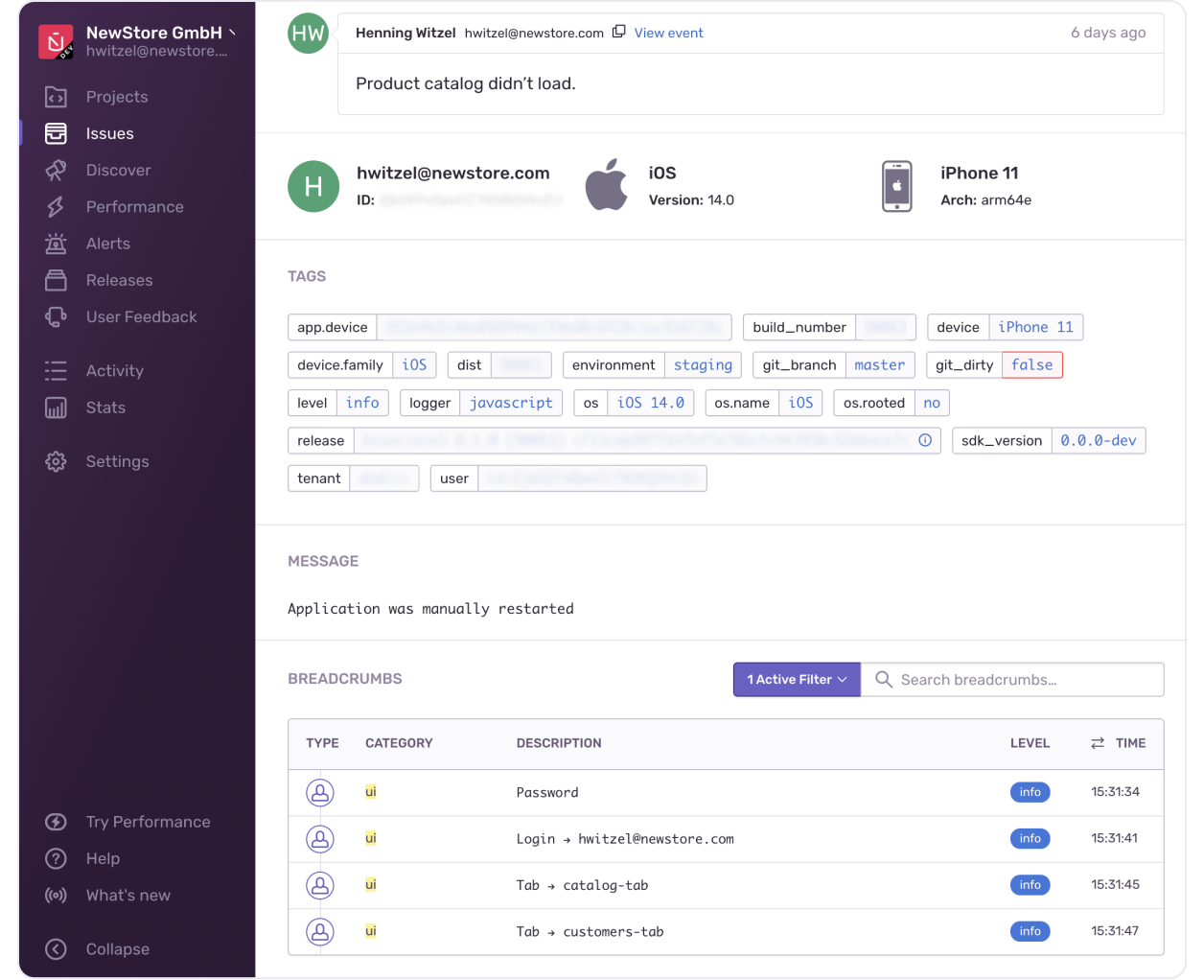Open Discover telescope icon
This screenshot has height=980, width=1204.
coord(57,171)
